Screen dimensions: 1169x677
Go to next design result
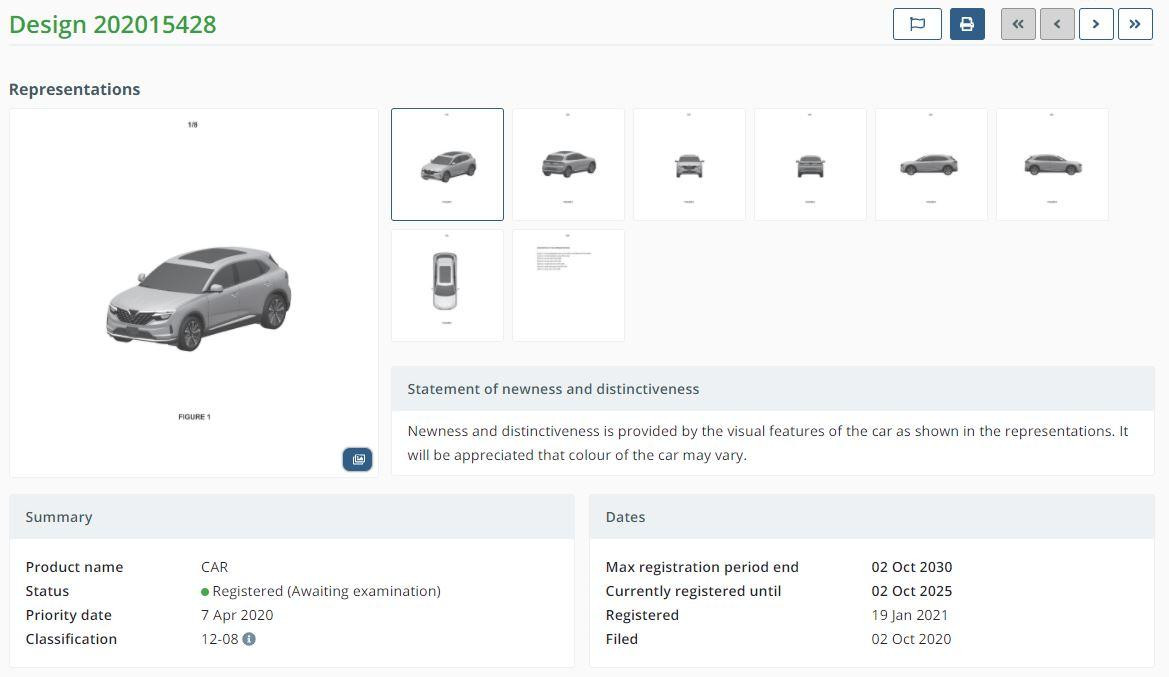tap(1096, 24)
